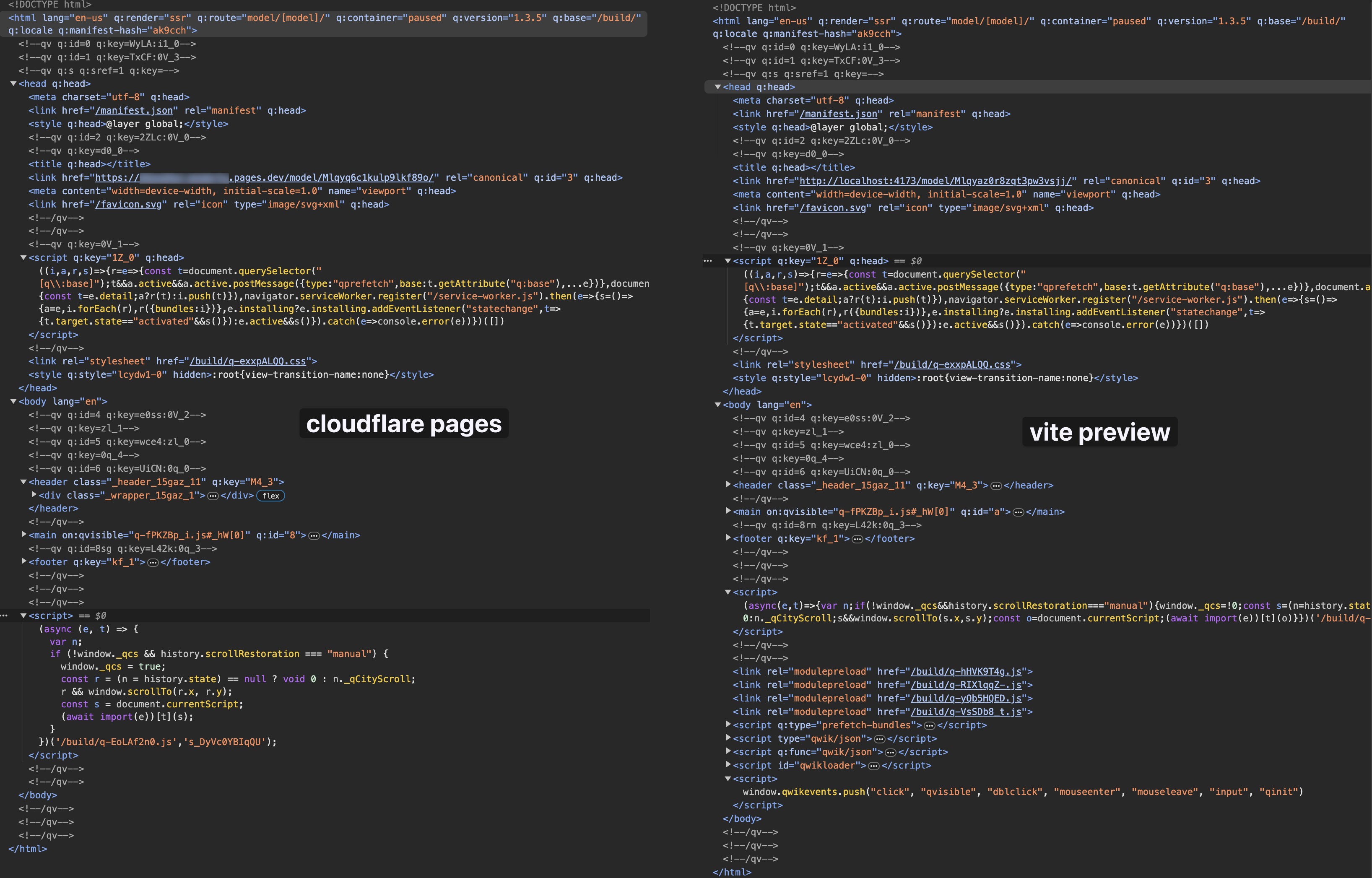Open three-dots gutter menu beside selected 1Z_0 script
Viewport: 1372px width, 878px height.
tap(707, 261)
